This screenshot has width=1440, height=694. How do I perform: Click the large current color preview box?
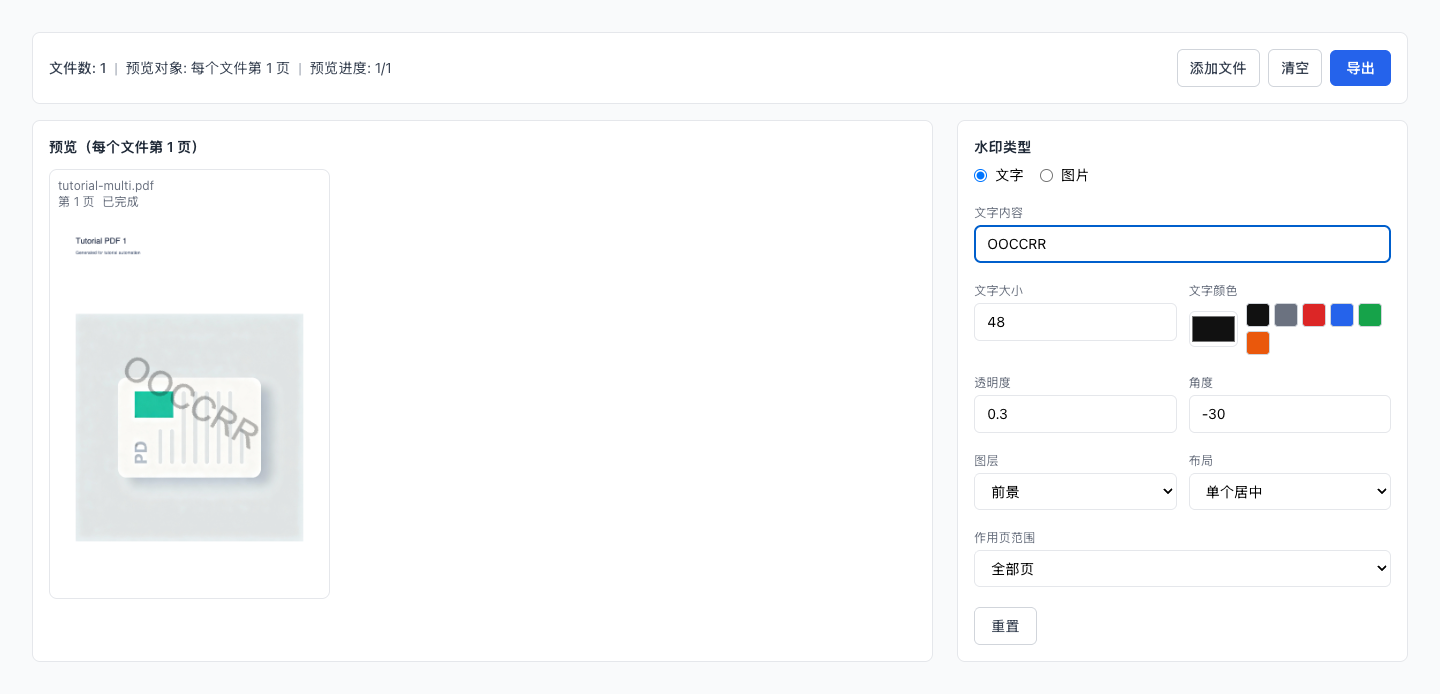[x=1212, y=328]
